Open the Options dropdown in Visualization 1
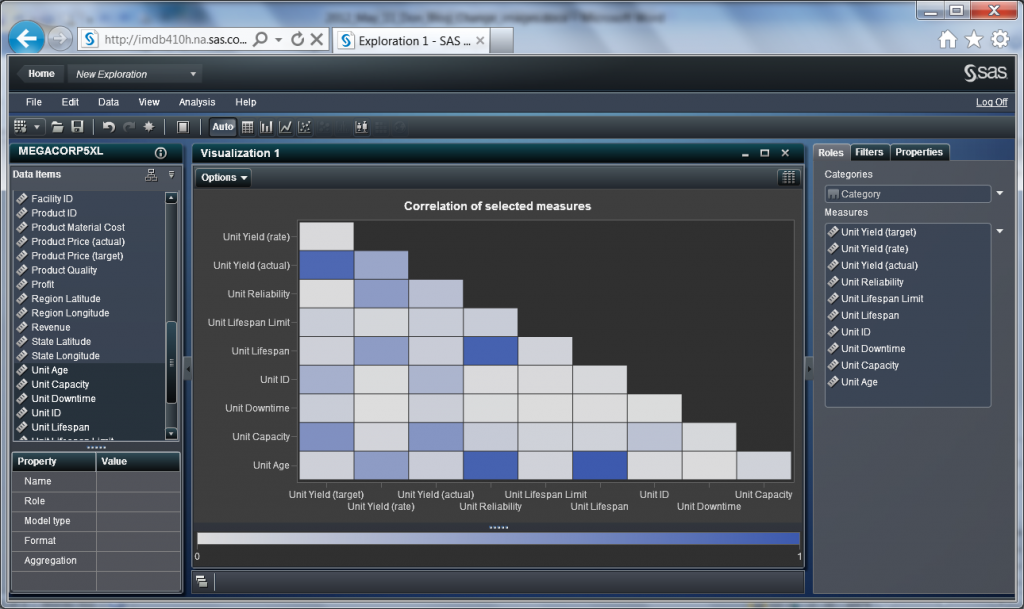Image resolution: width=1024 pixels, height=609 pixels. [223, 178]
